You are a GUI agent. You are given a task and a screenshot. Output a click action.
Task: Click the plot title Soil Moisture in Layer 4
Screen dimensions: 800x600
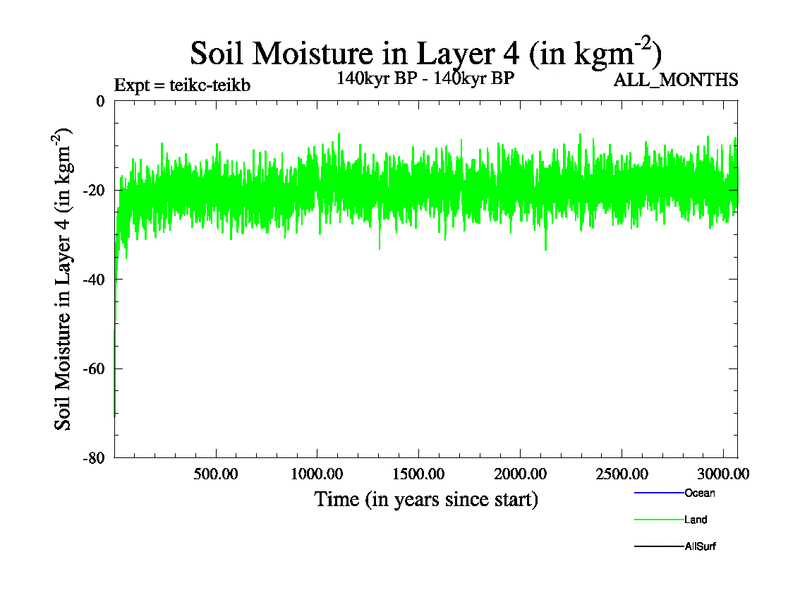(426, 52)
